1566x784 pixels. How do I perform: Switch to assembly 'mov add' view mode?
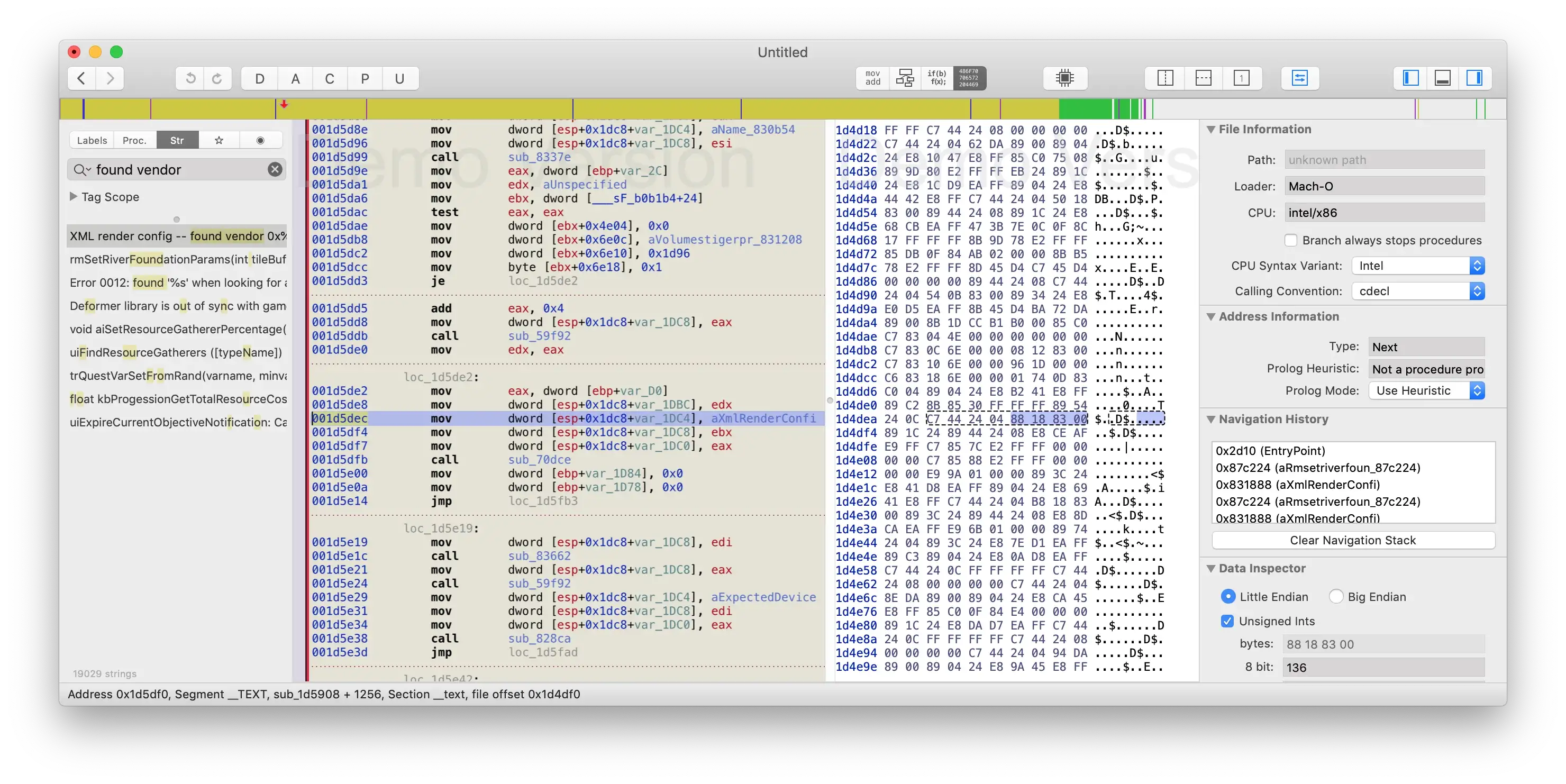coord(872,78)
